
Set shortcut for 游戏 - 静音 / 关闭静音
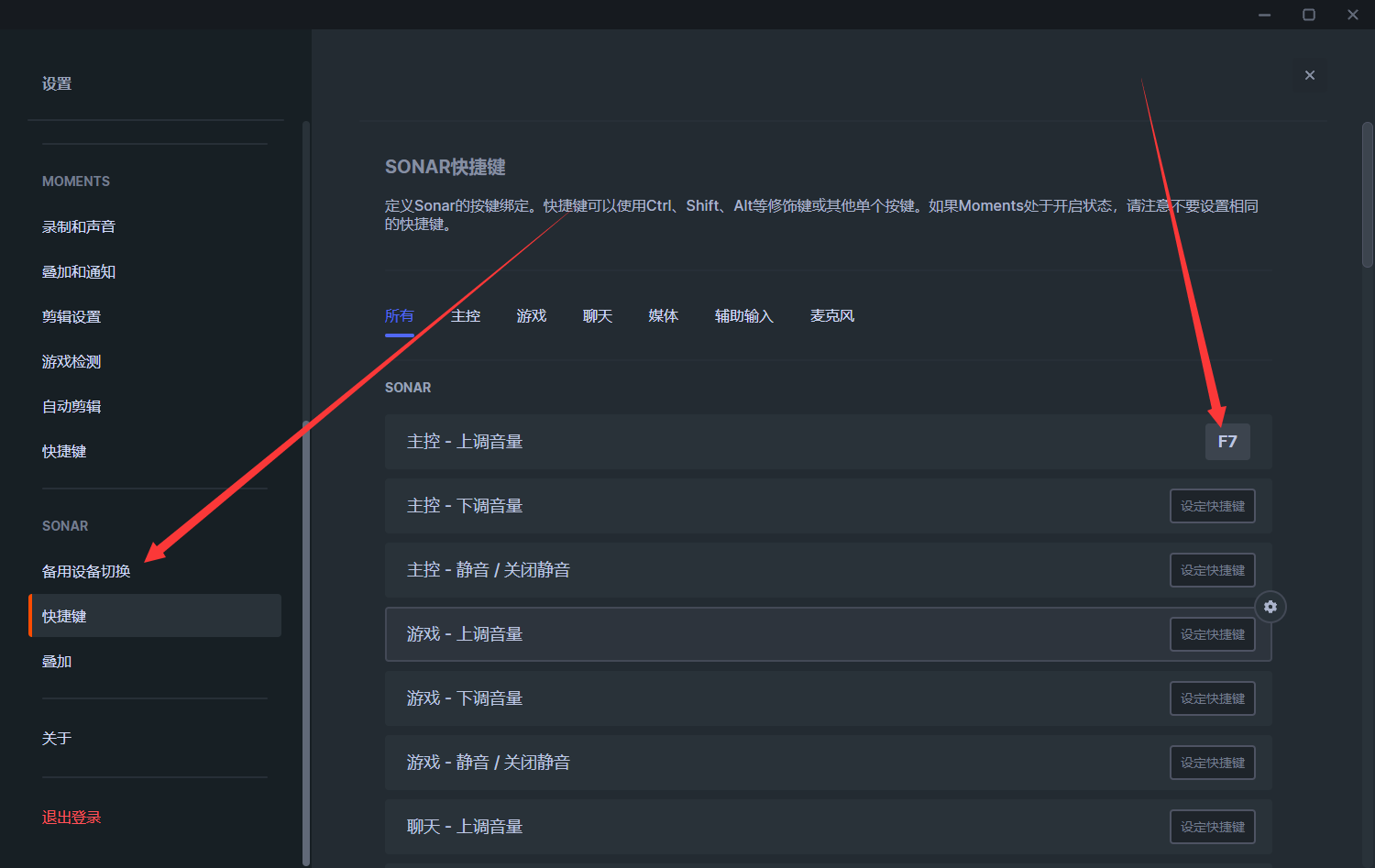pos(1213,763)
